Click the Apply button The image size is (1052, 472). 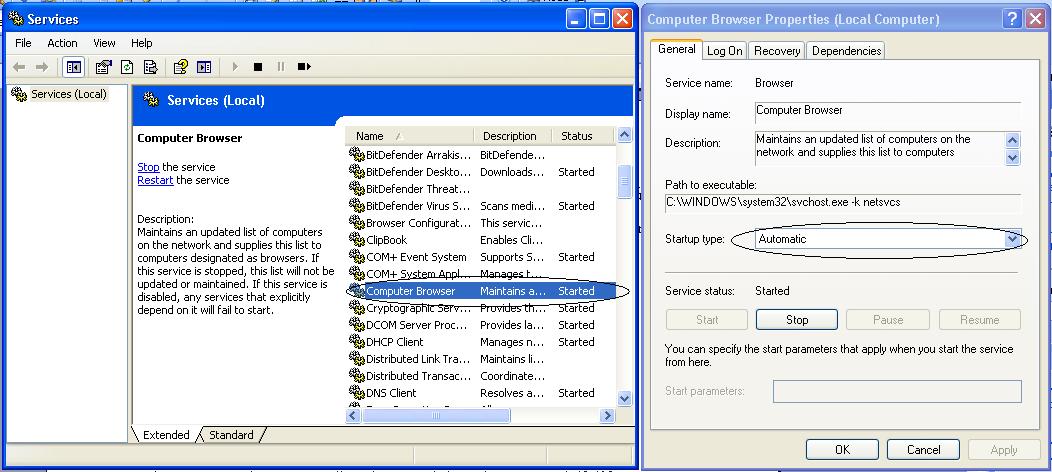click(x=1004, y=450)
